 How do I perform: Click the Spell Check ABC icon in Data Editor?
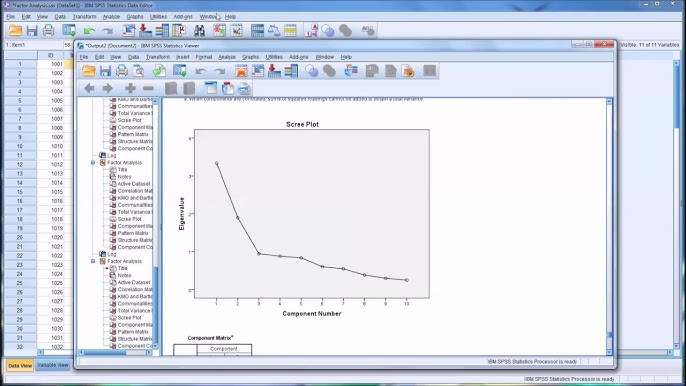coord(368,31)
